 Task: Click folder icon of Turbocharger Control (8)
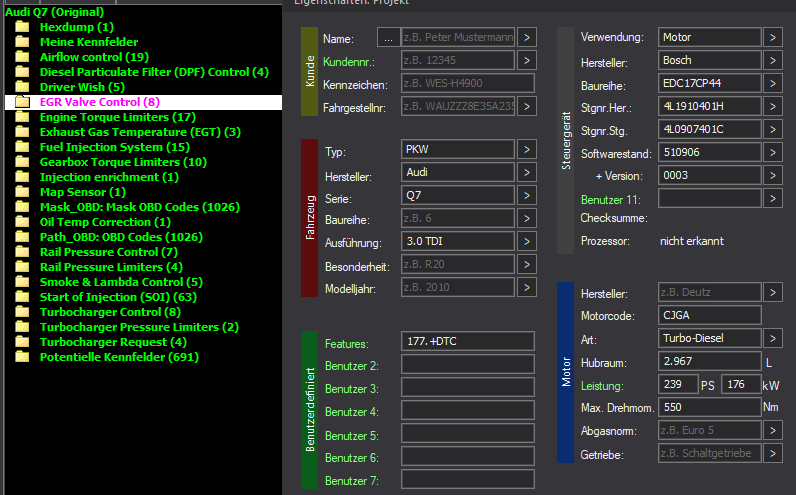pyautogui.click(x=22, y=312)
